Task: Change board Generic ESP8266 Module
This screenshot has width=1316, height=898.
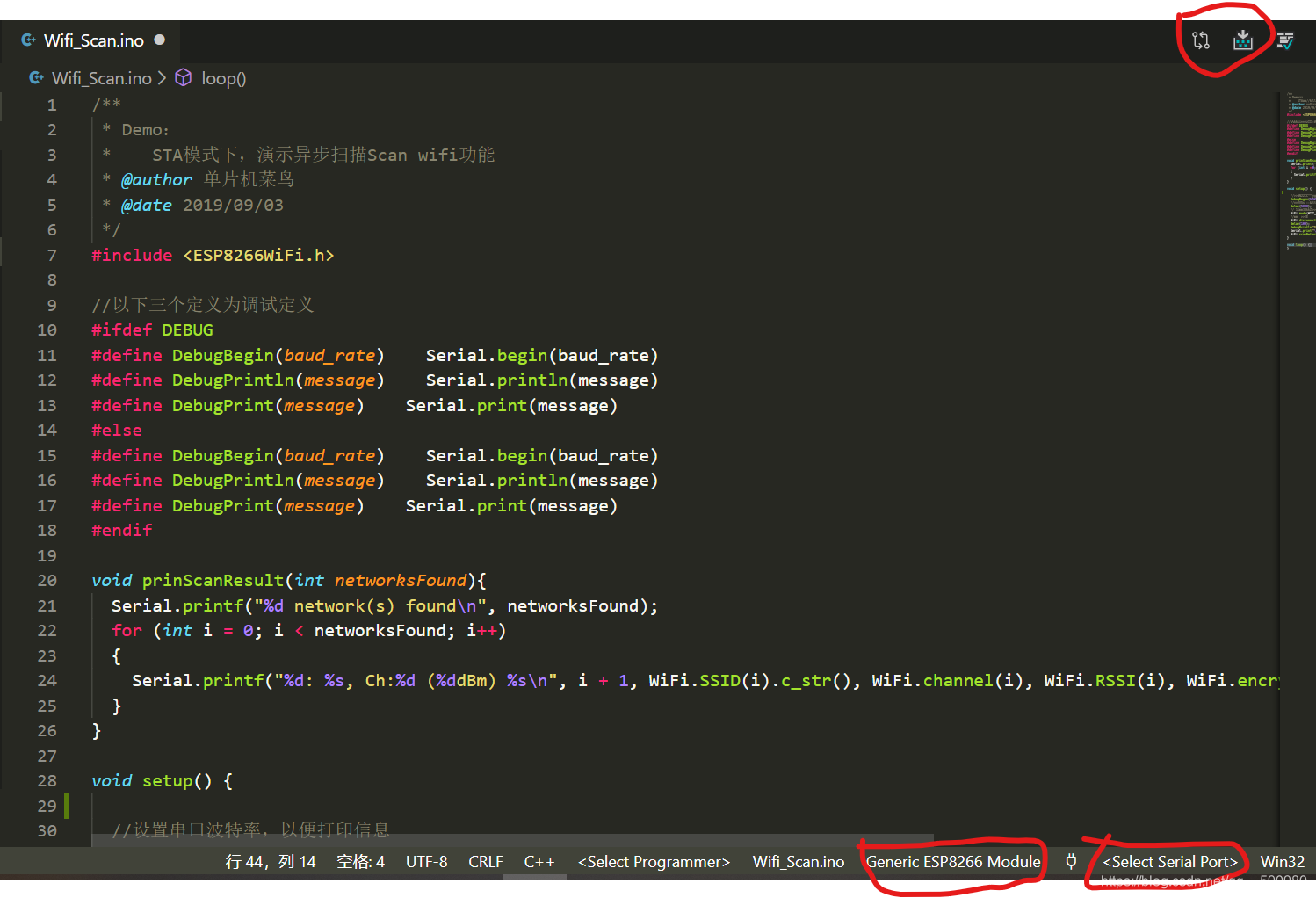Action: [x=953, y=862]
